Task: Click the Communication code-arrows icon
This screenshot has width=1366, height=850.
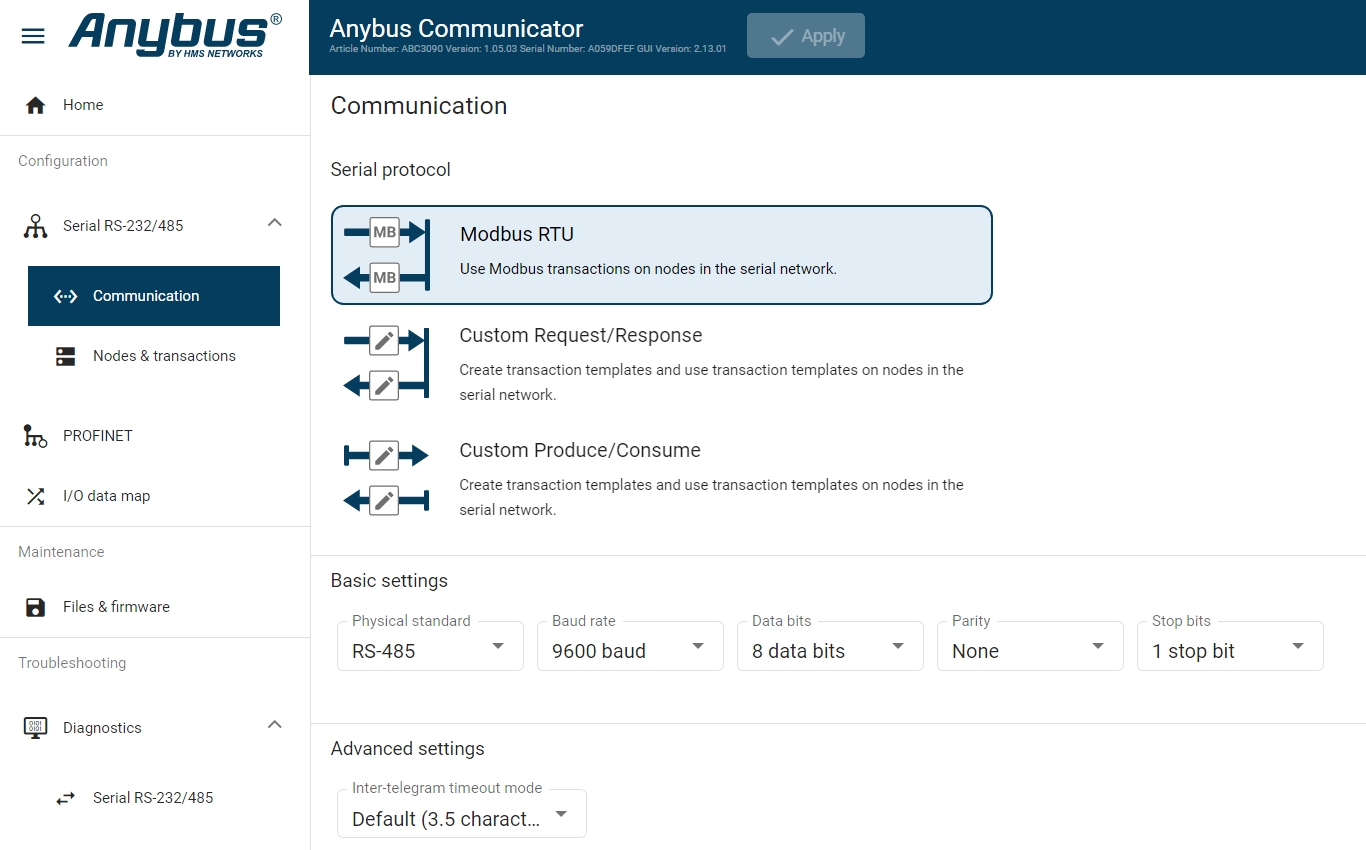Action: point(65,296)
